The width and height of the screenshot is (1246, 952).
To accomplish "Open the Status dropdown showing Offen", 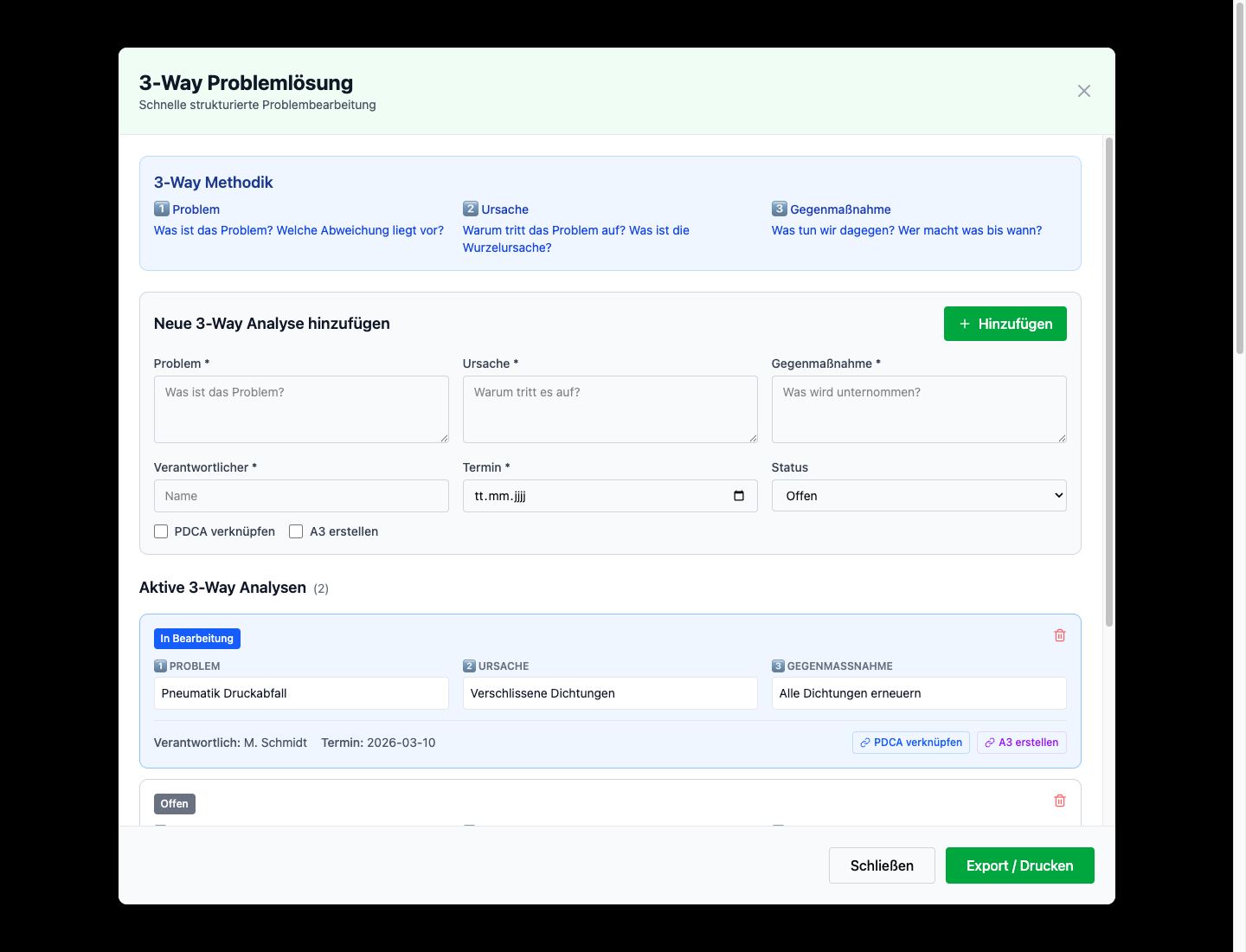I will click(918, 496).
